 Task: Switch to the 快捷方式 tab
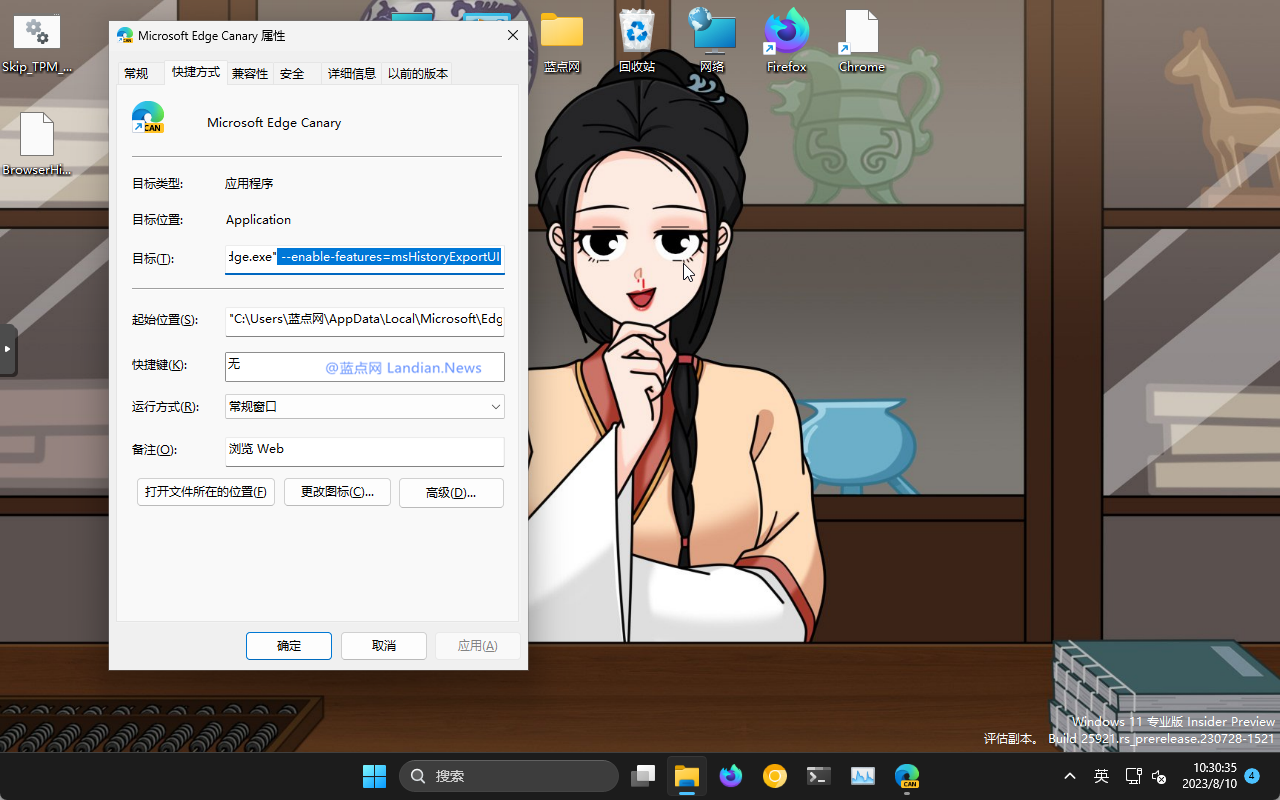(x=196, y=72)
